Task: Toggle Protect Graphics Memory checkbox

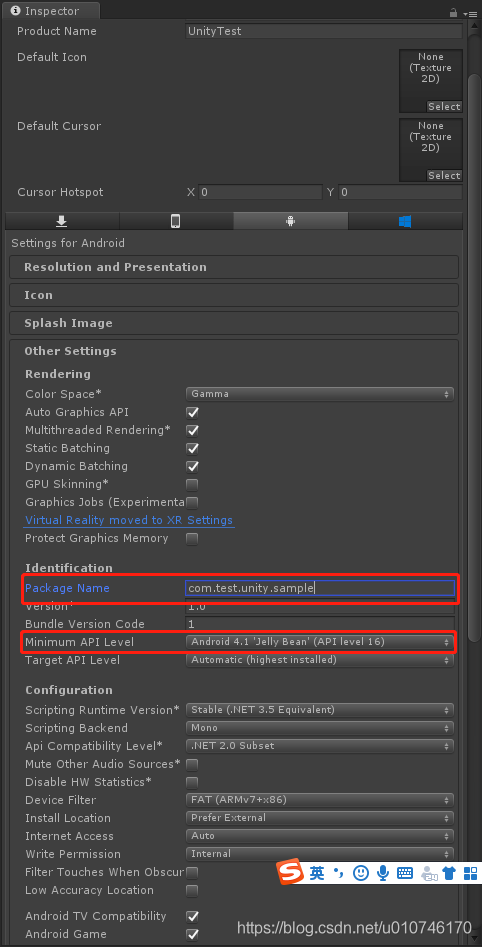Action: pos(192,539)
